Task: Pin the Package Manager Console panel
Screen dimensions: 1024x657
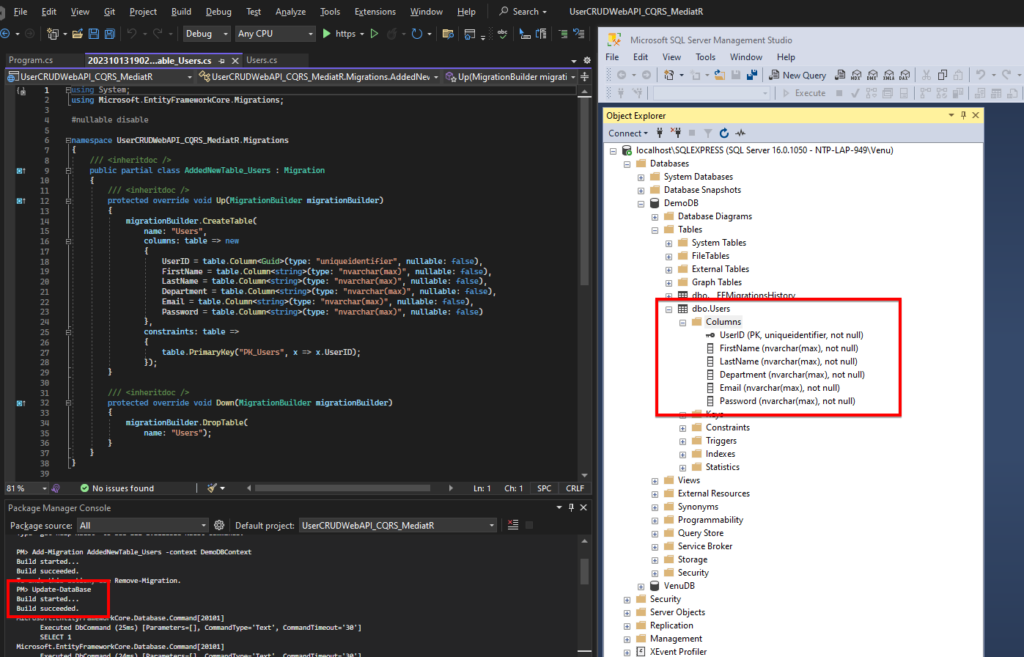Action: tap(571, 507)
